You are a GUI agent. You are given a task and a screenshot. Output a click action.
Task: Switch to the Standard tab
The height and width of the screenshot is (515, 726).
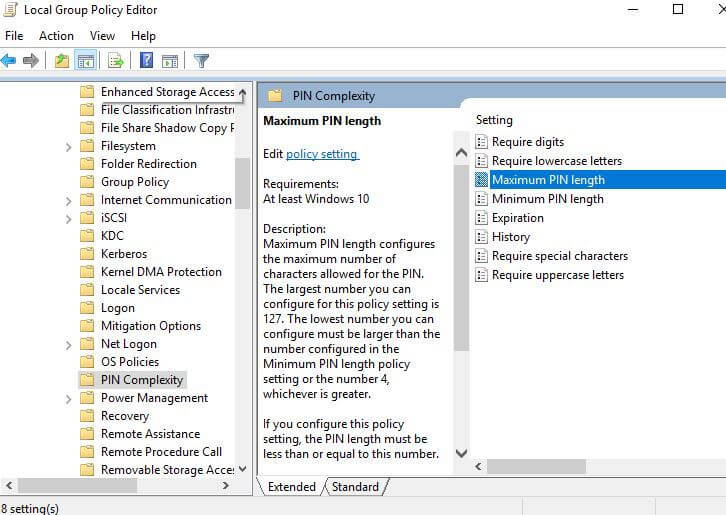click(x=355, y=487)
